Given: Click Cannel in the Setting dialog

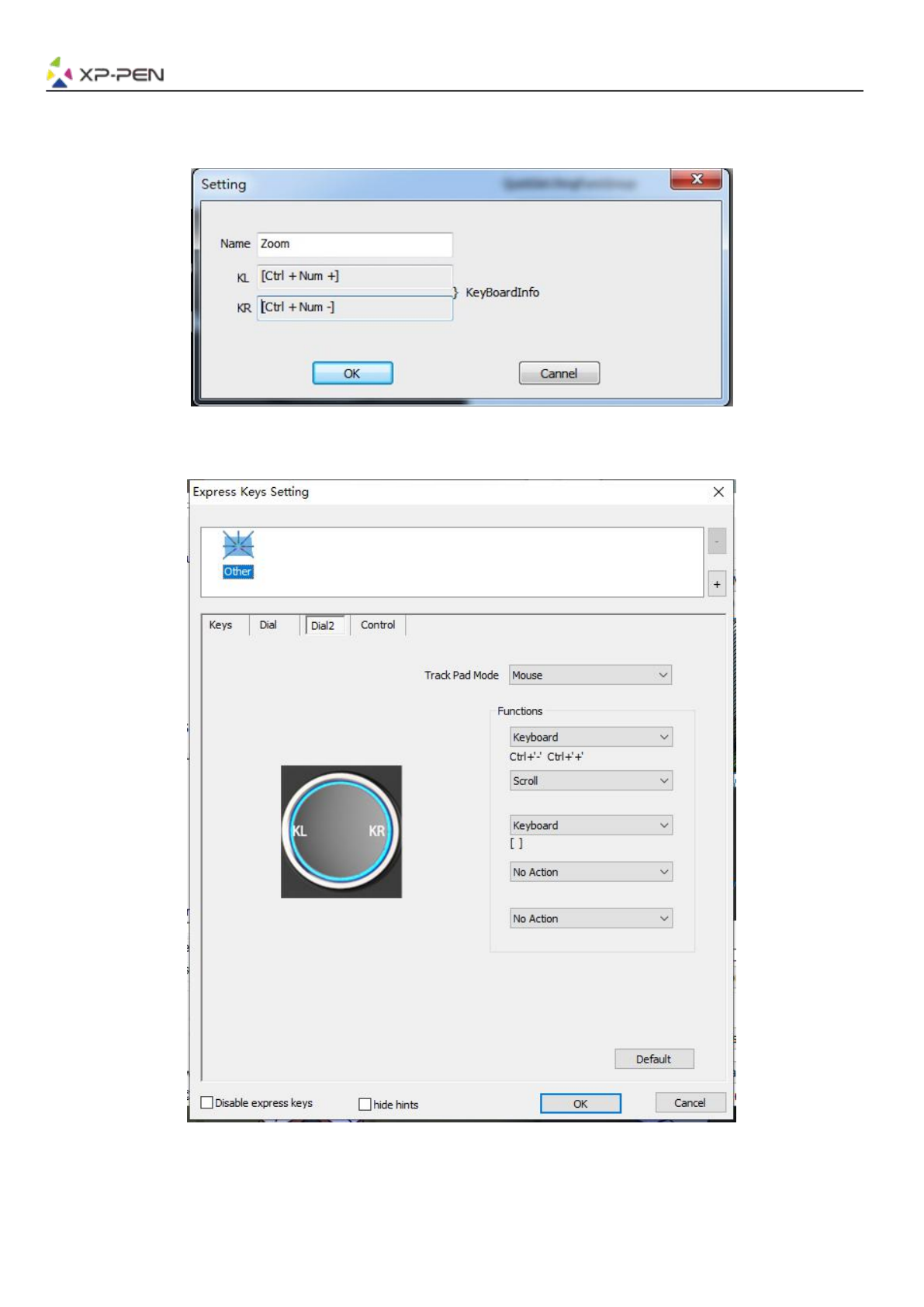Looking at the screenshot, I should click(x=559, y=373).
